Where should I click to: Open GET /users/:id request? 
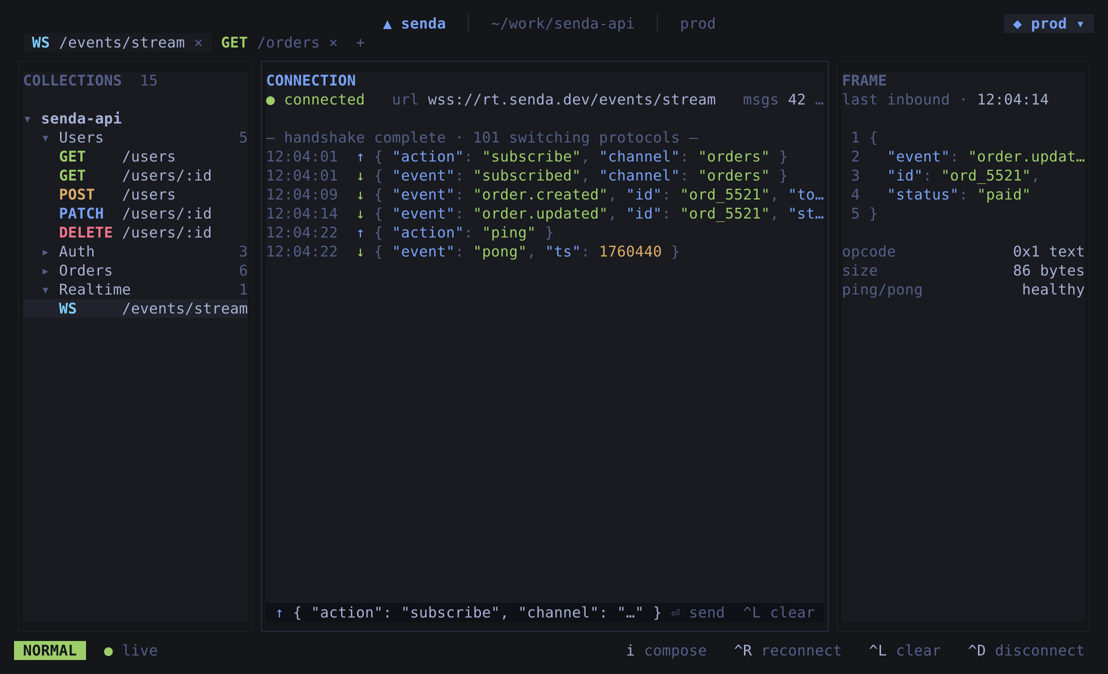pyautogui.click(x=136, y=175)
